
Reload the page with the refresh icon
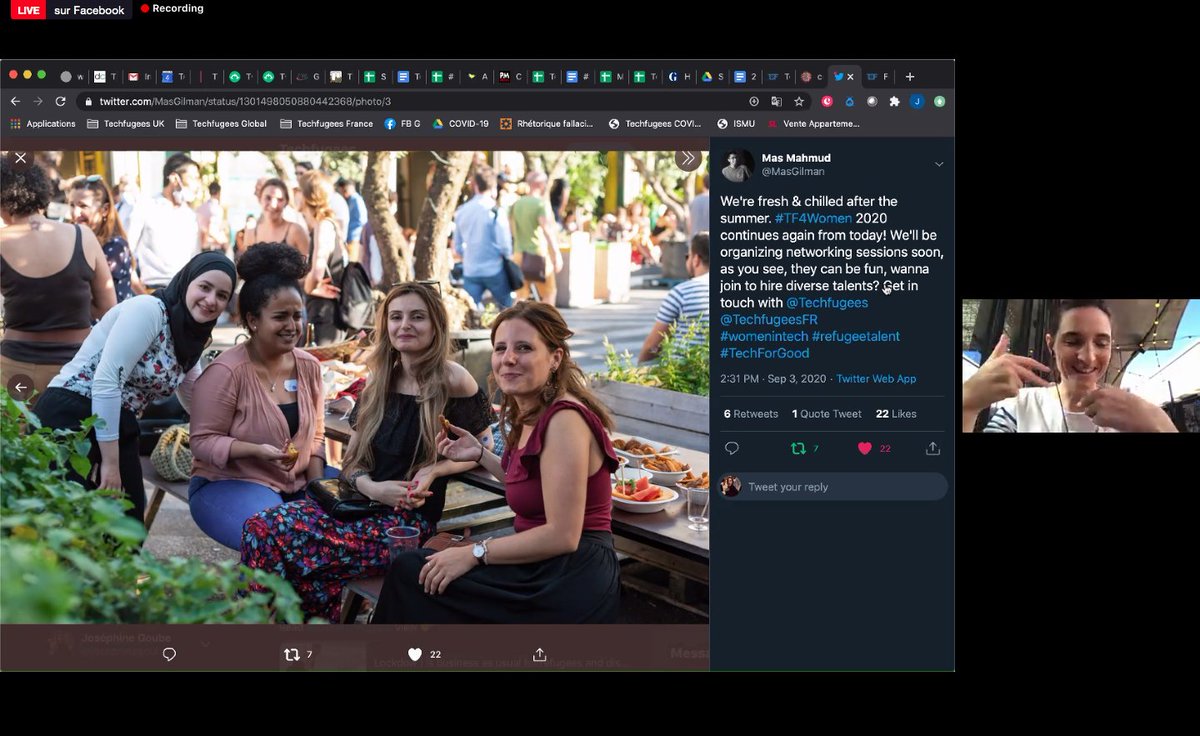[x=61, y=101]
